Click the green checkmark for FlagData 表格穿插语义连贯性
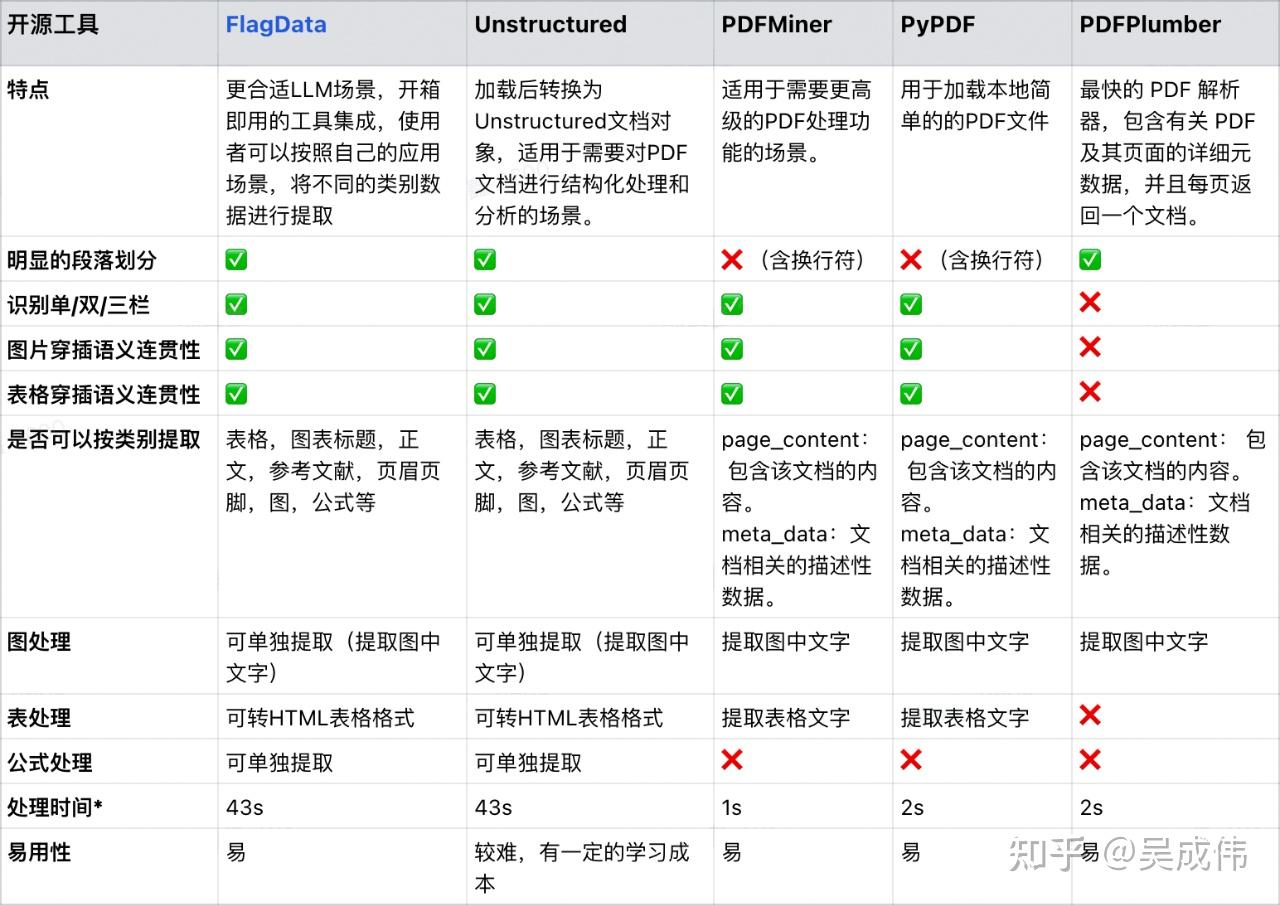The height and width of the screenshot is (905, 1280). point(235,393)
